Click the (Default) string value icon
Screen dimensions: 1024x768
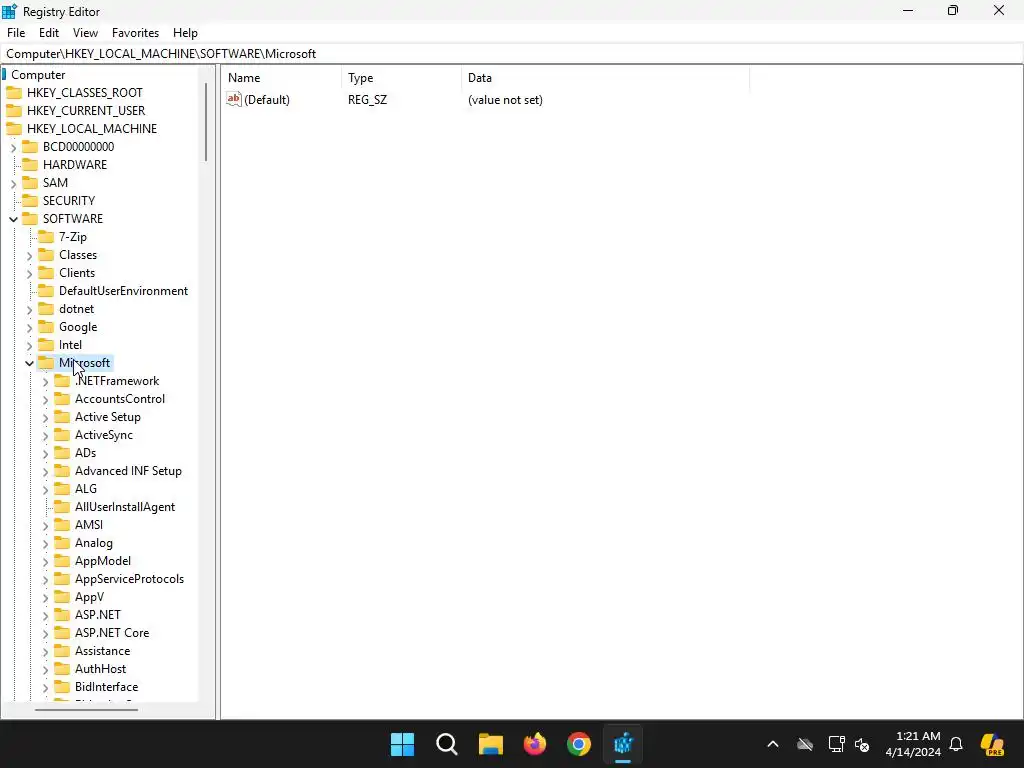(234, 99)
